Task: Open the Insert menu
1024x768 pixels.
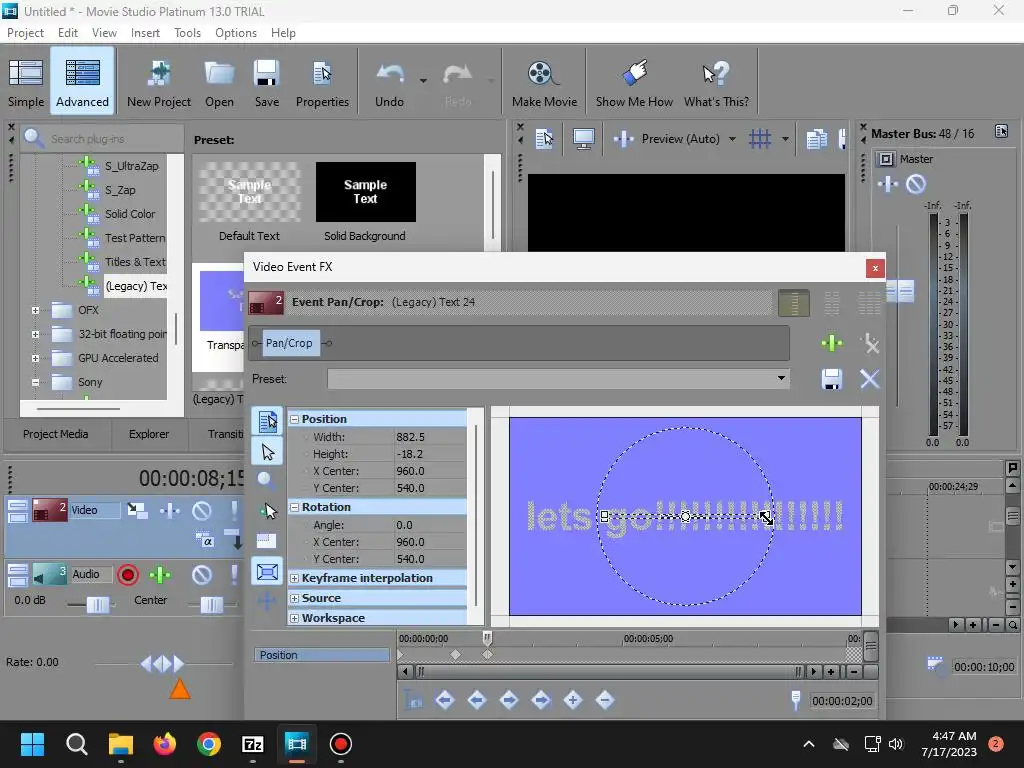Action: (145, 33)
